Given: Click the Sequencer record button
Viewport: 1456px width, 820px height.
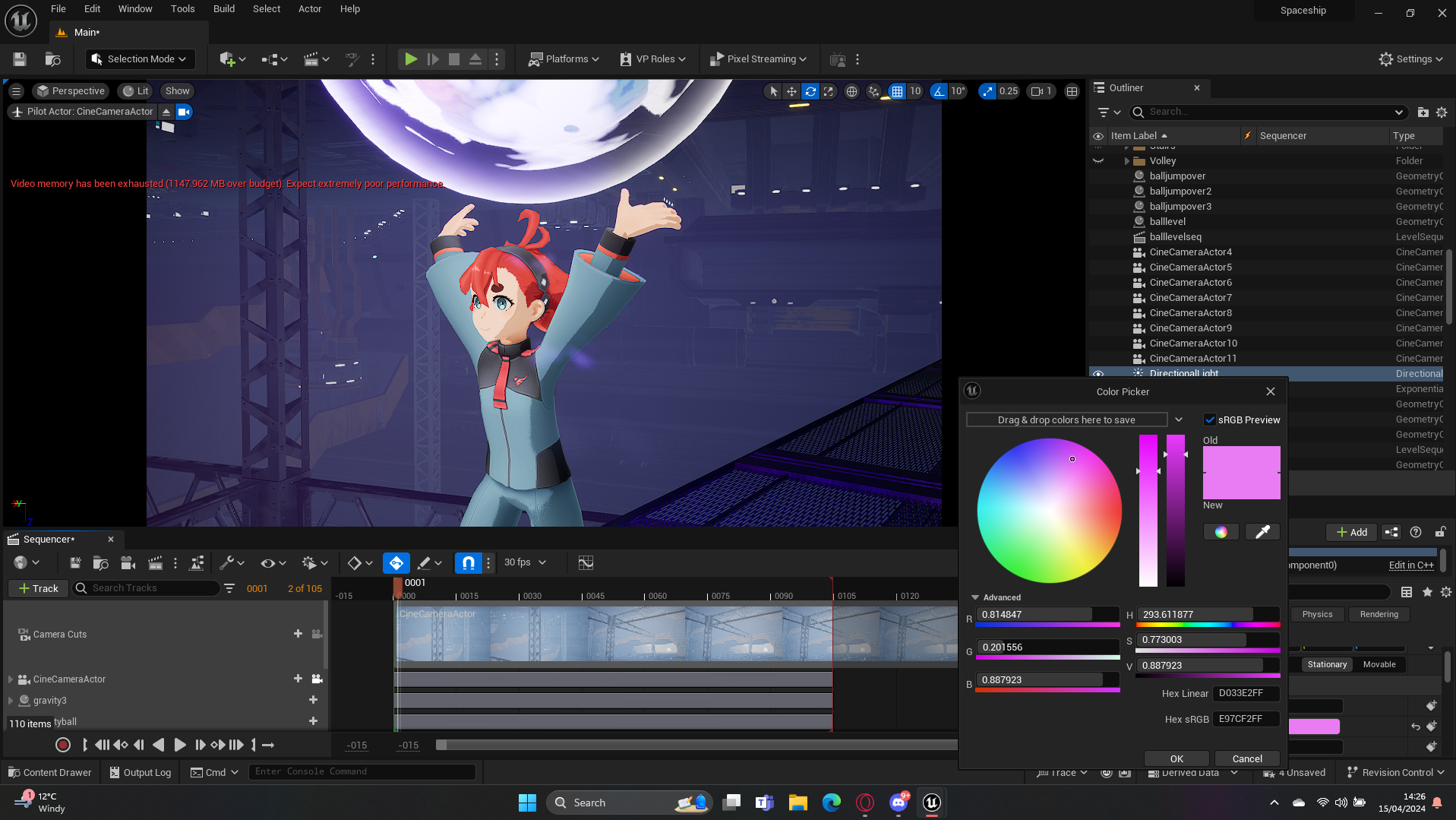Looking at the screenshot, I should pos(63,746).
